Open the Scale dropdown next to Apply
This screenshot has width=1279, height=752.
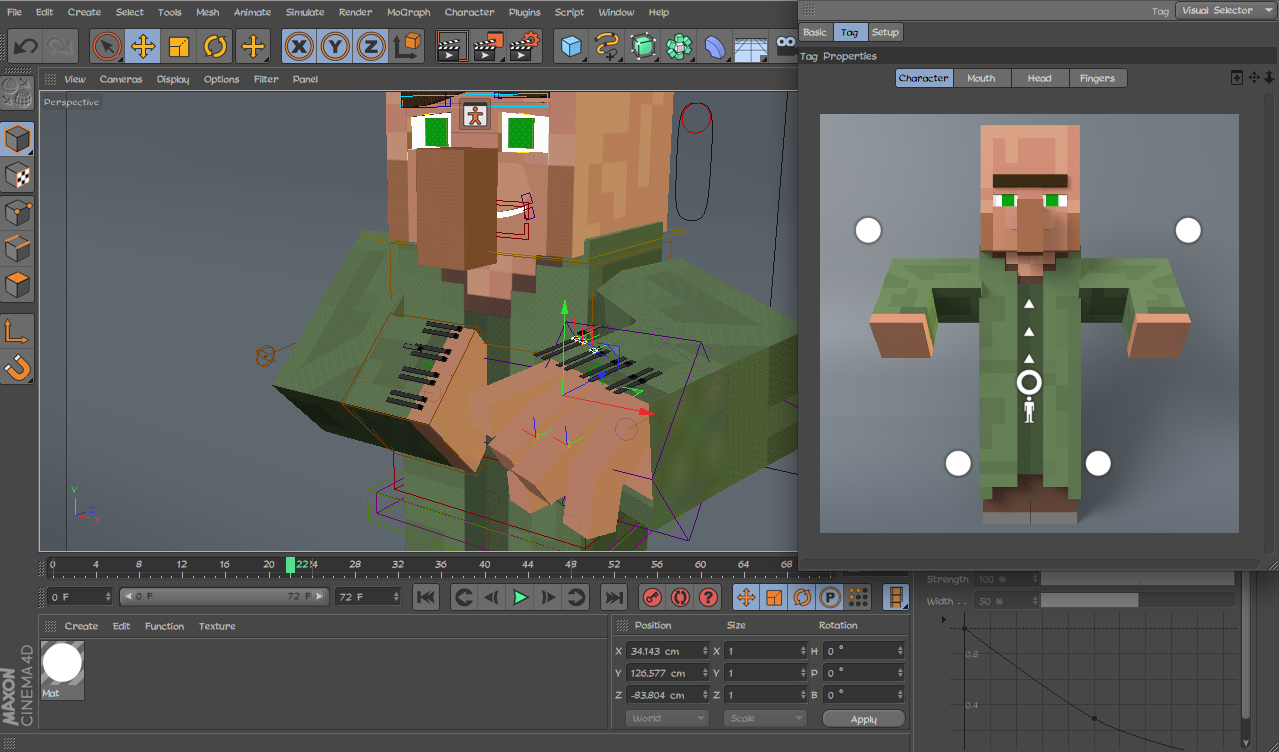point(764,717)
